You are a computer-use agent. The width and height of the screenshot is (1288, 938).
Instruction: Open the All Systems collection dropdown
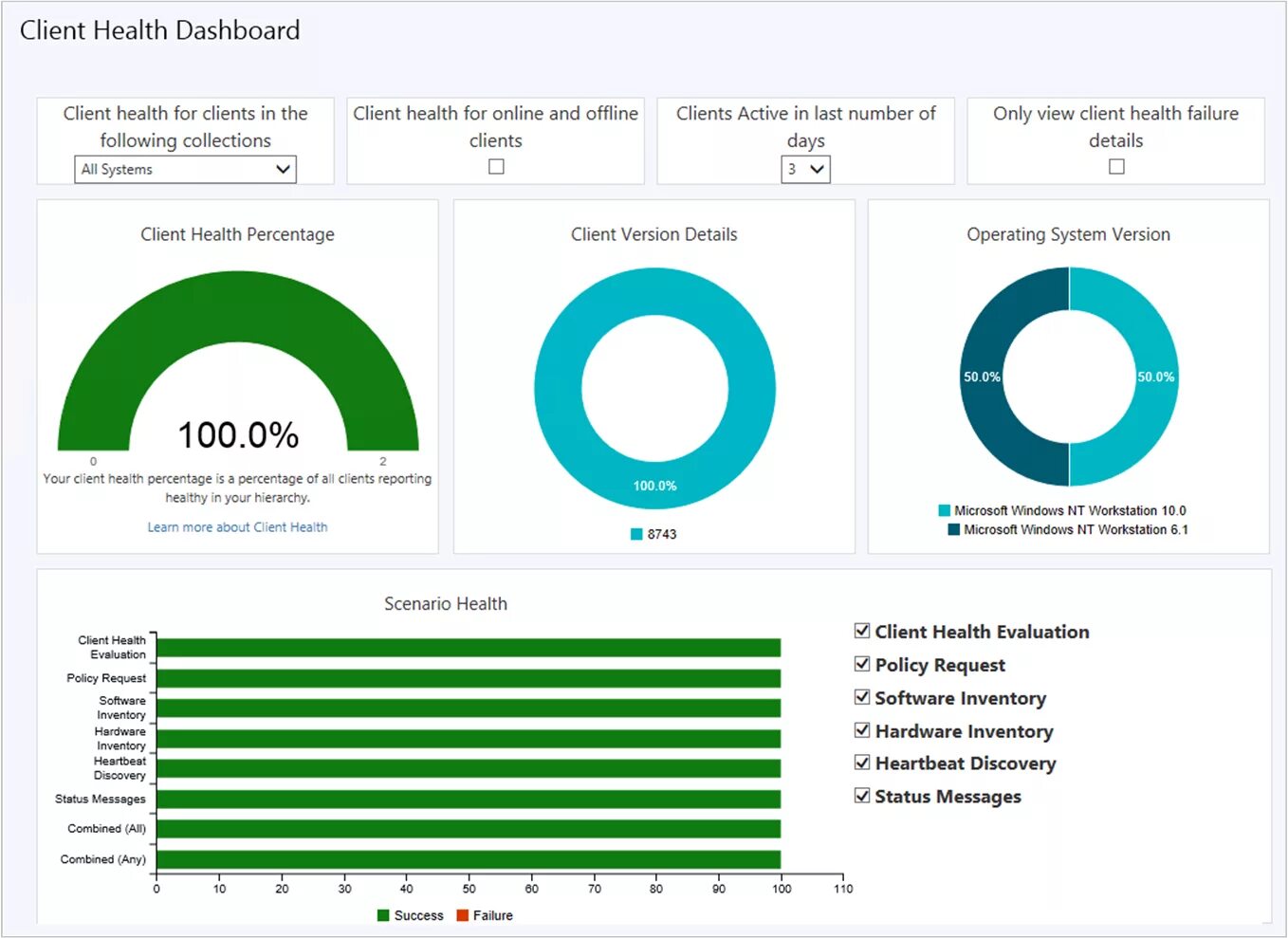pyautogui.click(x=185, y=169)
